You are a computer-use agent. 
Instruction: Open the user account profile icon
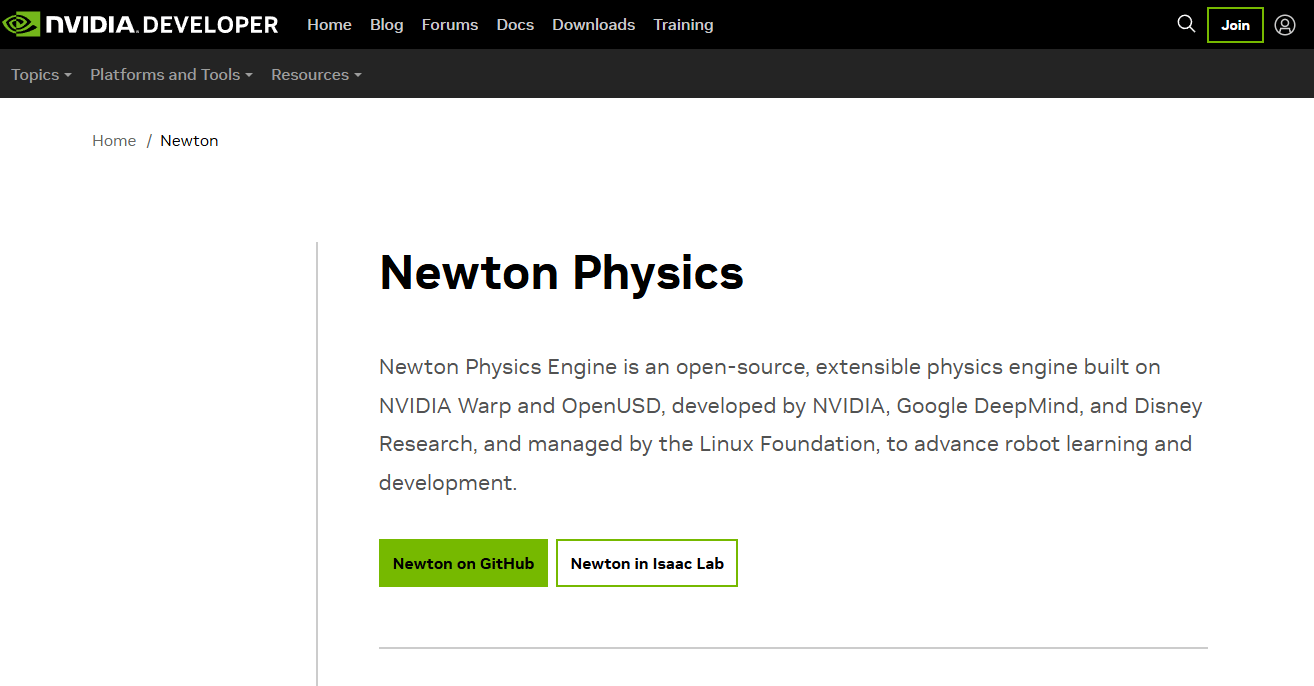[1285, 25]
